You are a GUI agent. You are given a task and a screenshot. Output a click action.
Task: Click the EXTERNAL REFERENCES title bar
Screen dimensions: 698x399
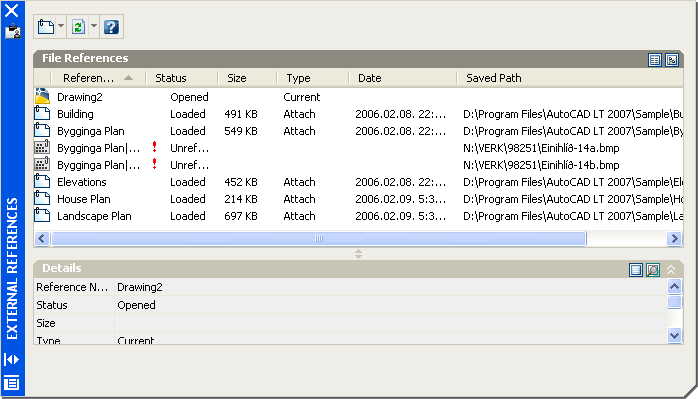point(12,268)
